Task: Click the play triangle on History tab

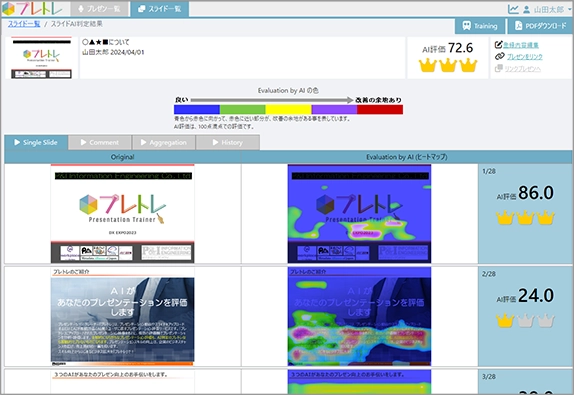Action: pos(215,142)
